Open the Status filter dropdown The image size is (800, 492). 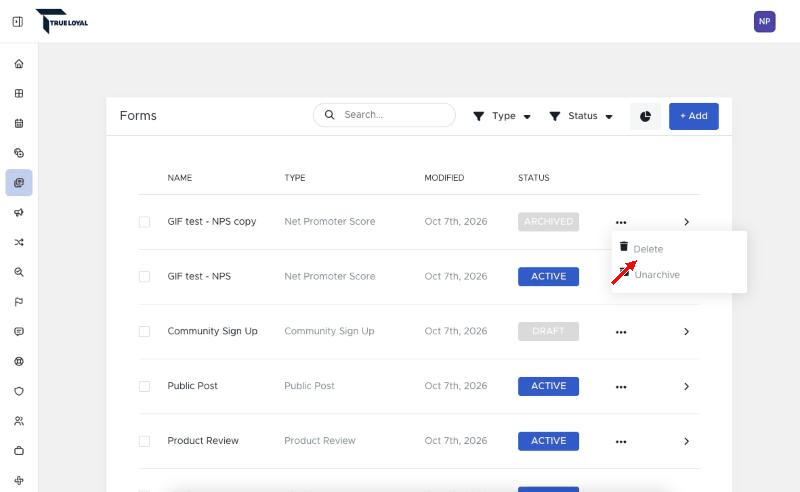[x=581, y=116]
